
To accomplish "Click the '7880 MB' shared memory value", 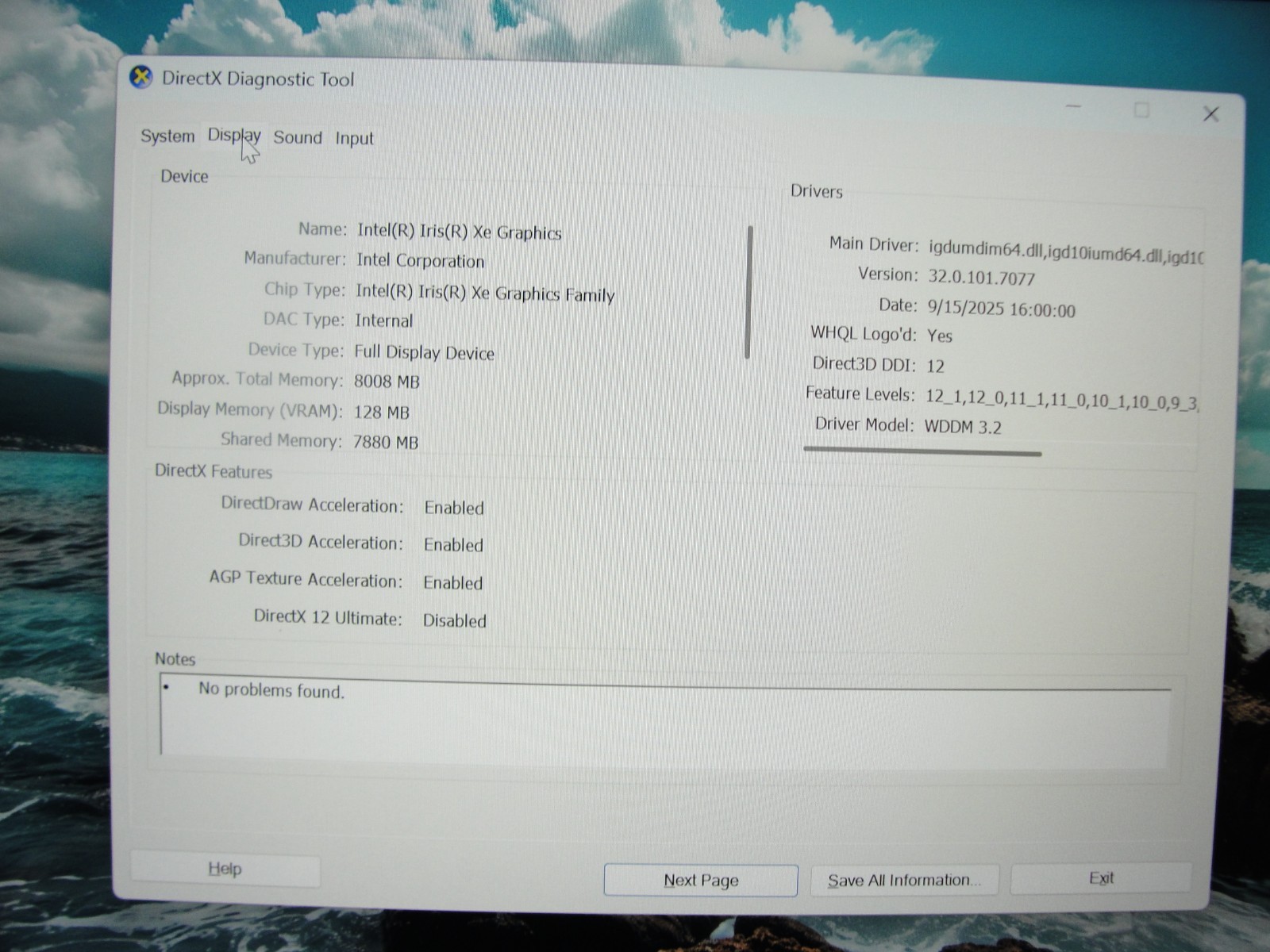I will coord(385,442).
